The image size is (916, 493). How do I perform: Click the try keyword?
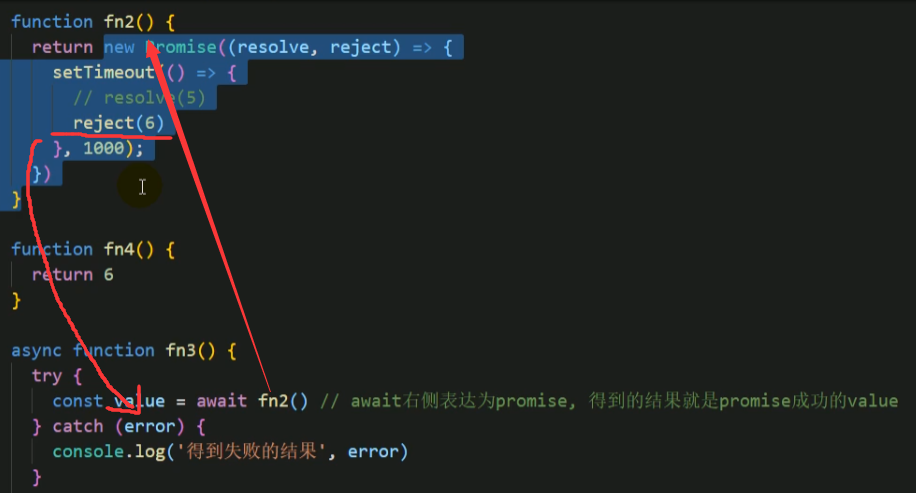(x=47, y=376)
